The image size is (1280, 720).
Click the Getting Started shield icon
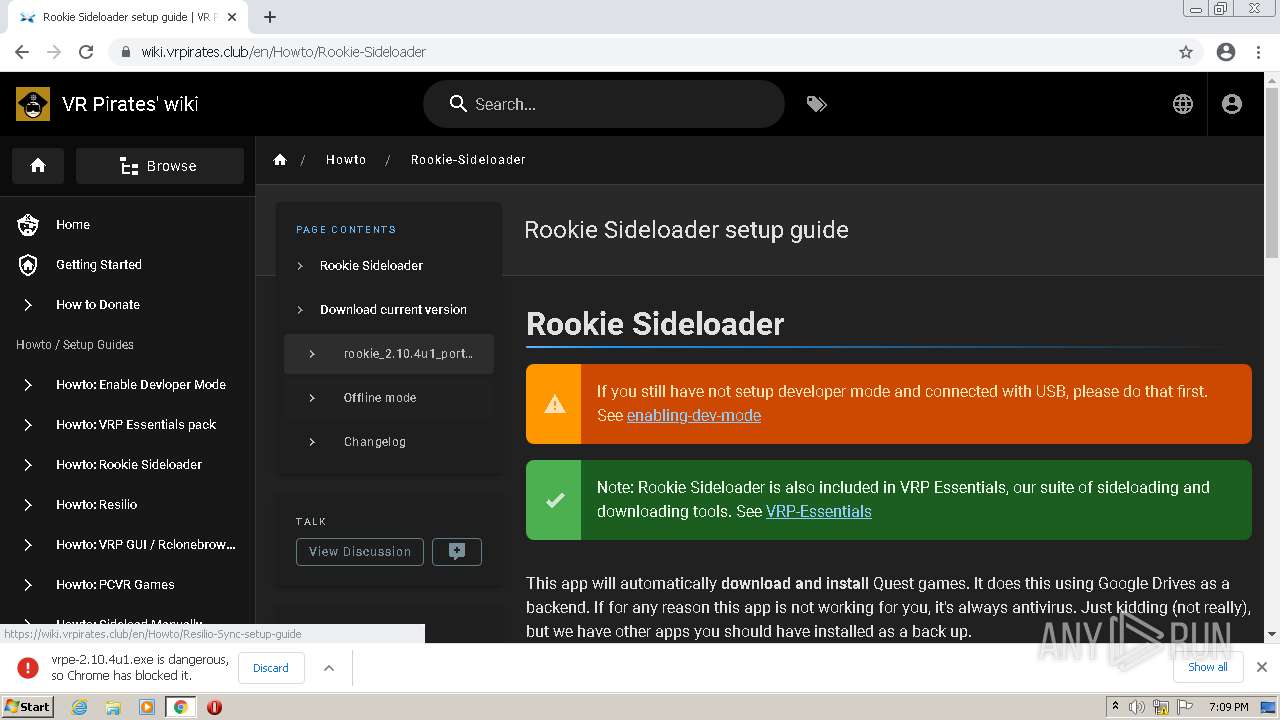point(28,265)
